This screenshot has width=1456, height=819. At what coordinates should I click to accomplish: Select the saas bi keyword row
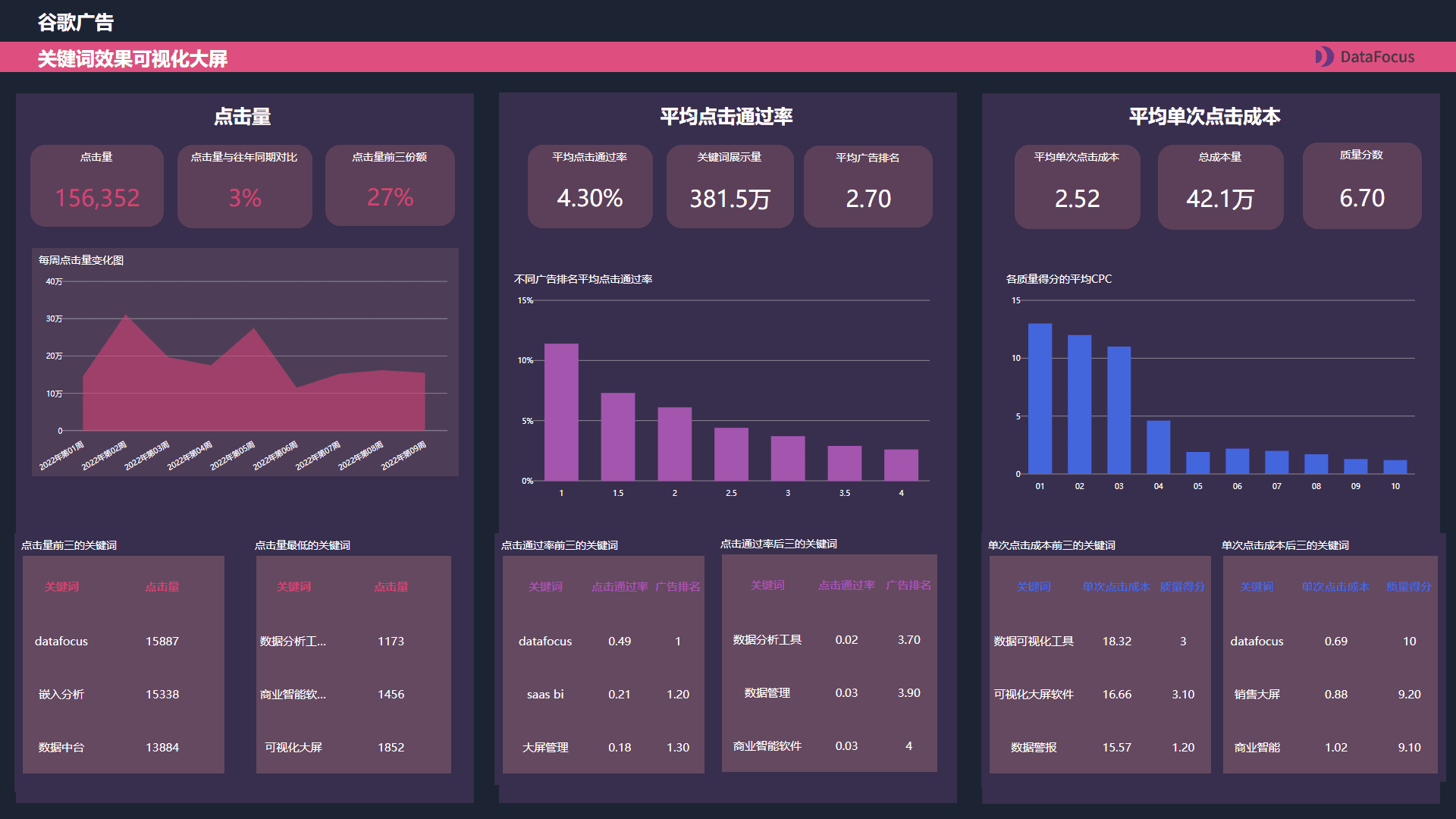tap(604, 694)
